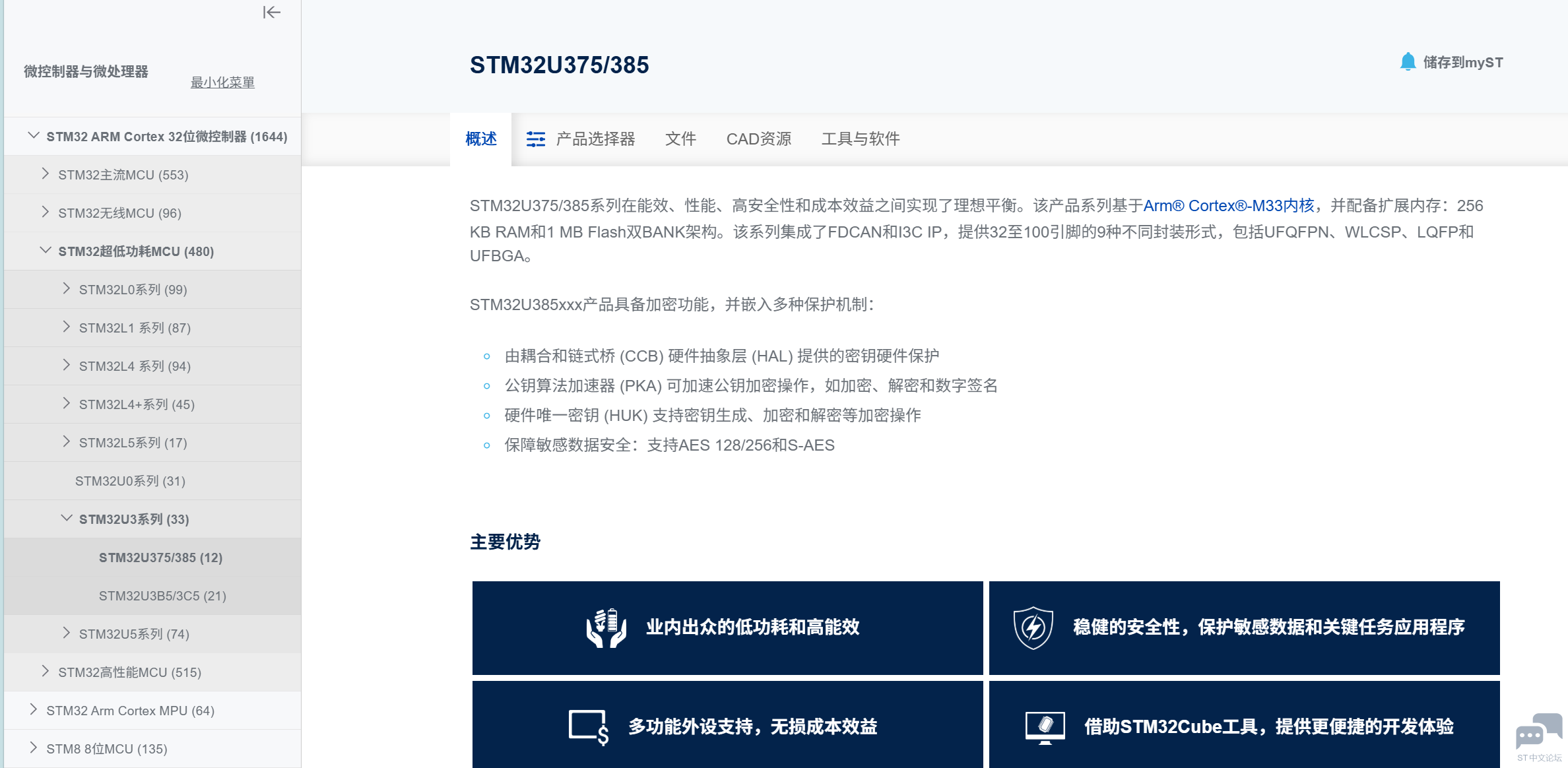The width and height of the screenshot is (1568, 768).
Task: Click 储存到myST save link
Action: [x=1463, y=63]
